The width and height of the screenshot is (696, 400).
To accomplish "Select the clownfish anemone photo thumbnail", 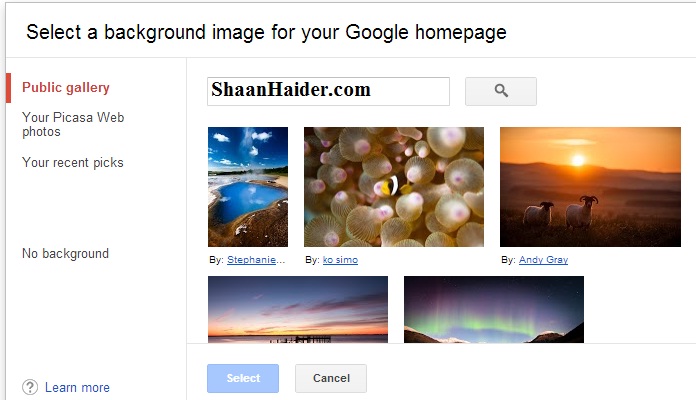I will [x=394, y=187].
